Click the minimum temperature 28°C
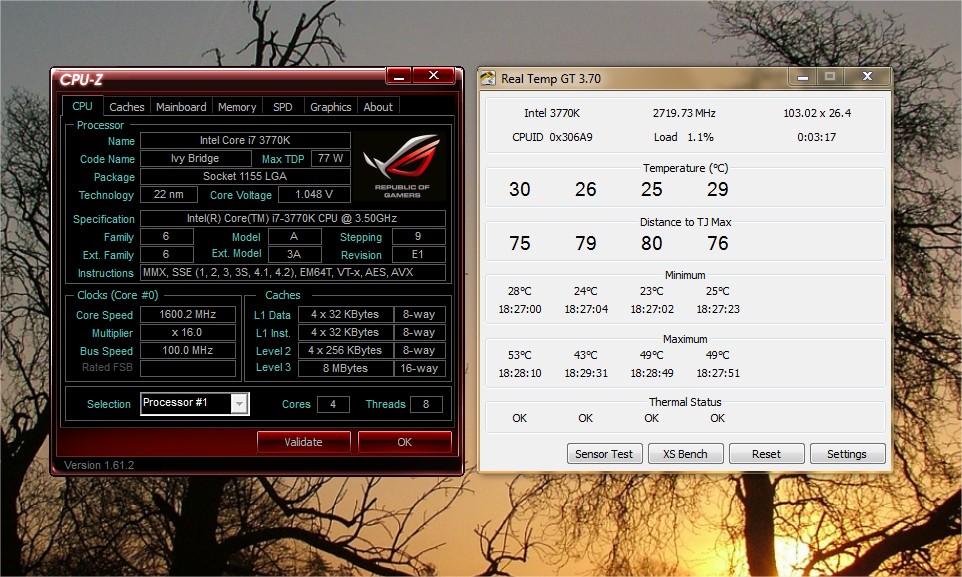 tap(520, 291)
